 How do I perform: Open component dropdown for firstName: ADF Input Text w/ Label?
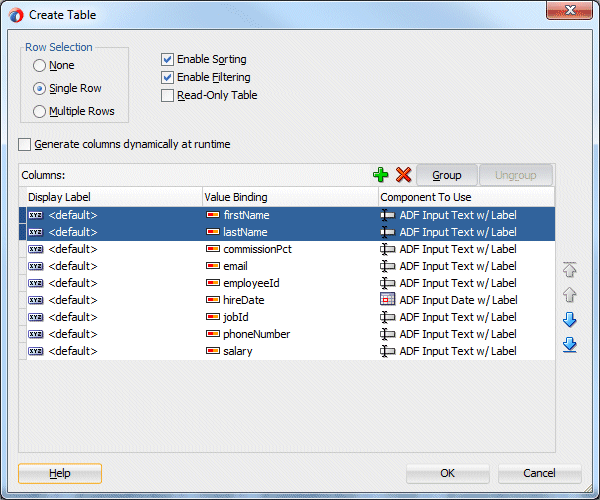(x=466, y=215)
